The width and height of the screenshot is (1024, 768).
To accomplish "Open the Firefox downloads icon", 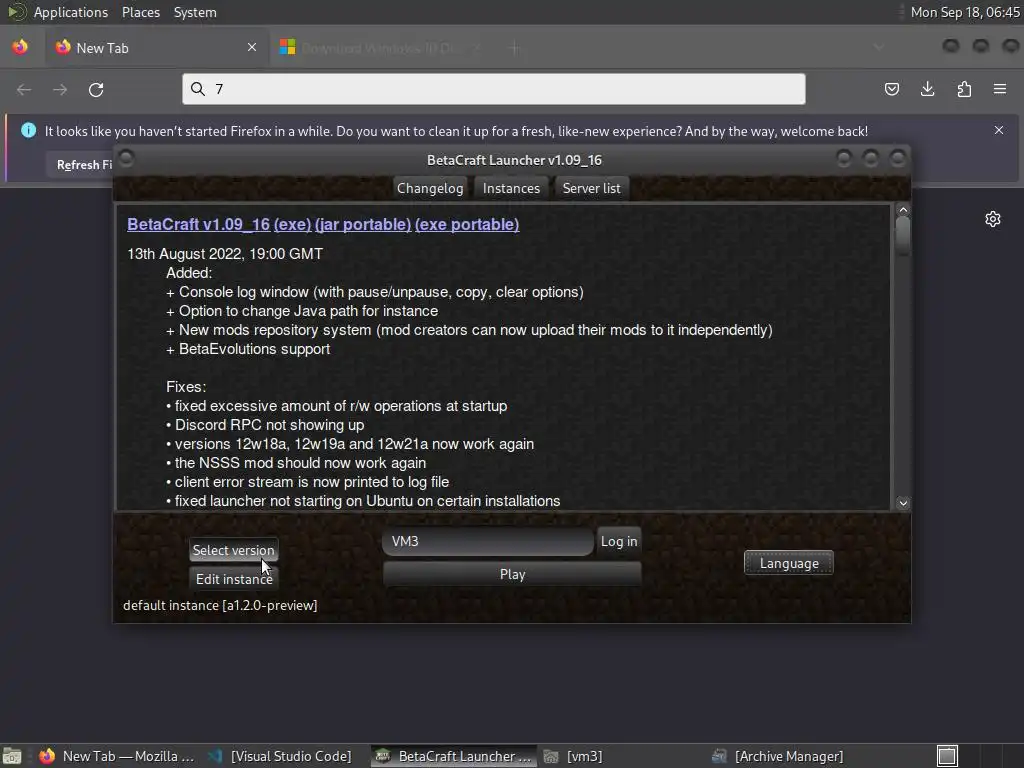I will (x=927, y=89).
